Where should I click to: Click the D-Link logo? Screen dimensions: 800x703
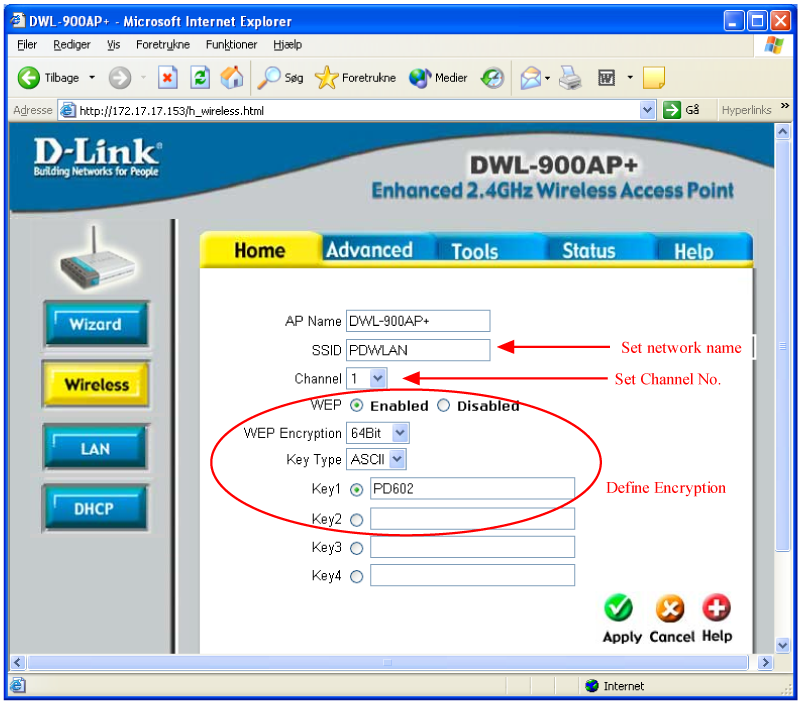(97, 157)
